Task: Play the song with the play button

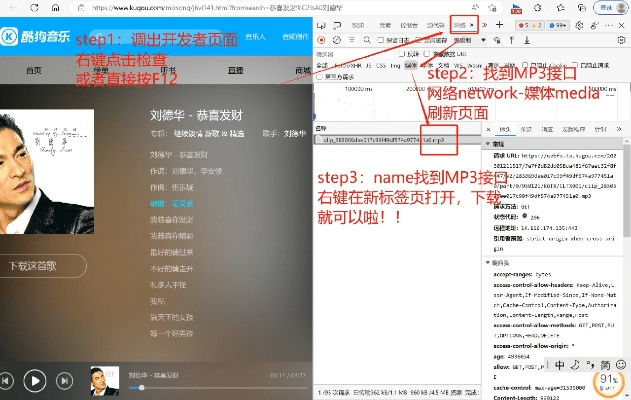Action: 35,381
